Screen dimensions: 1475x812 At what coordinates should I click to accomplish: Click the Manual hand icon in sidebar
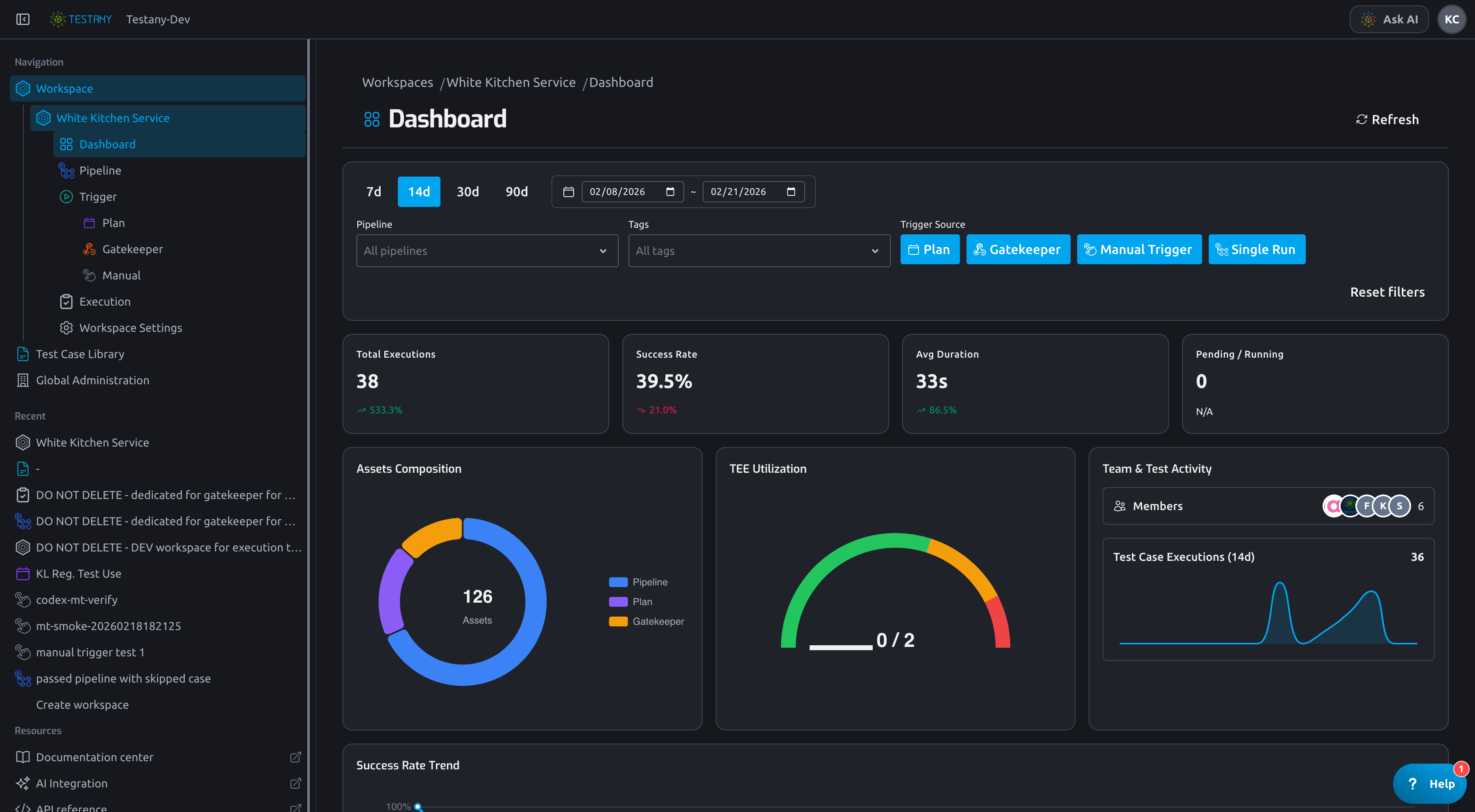click(x=89, y=275)
